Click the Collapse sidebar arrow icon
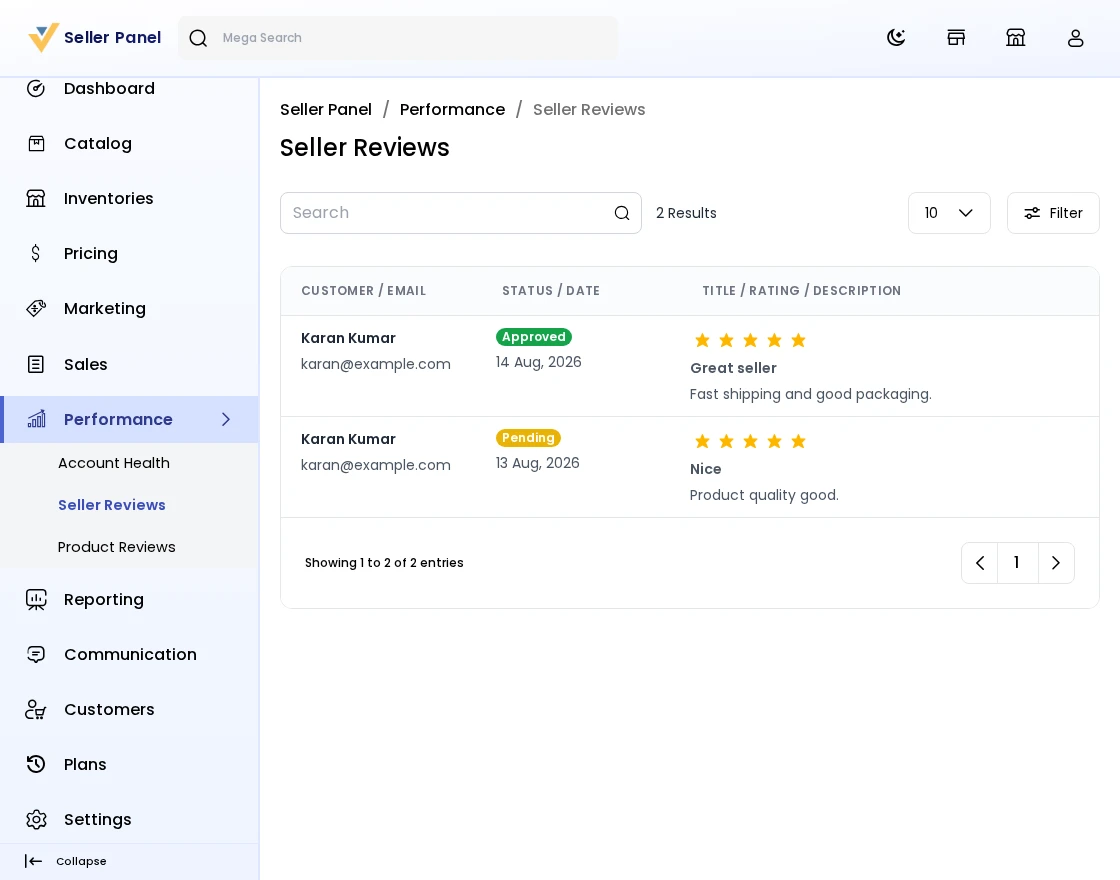 tap(33, 861)
